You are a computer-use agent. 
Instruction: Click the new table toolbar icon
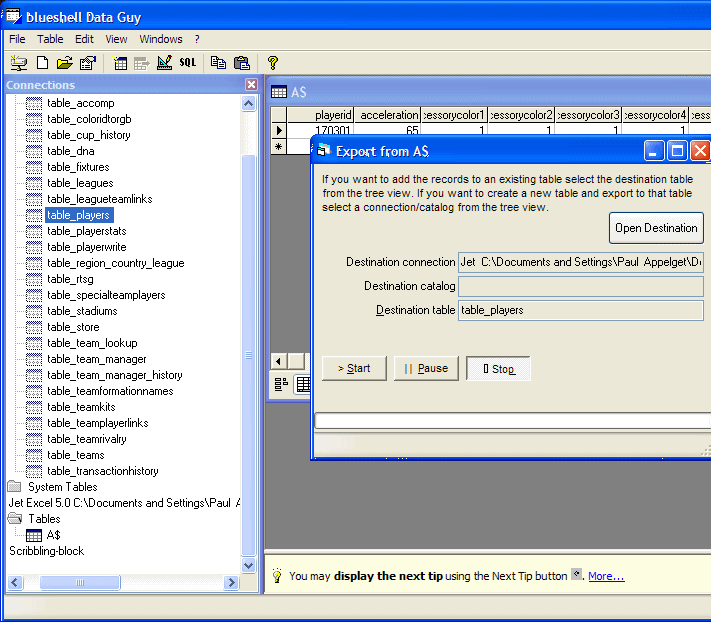(121, 63)
